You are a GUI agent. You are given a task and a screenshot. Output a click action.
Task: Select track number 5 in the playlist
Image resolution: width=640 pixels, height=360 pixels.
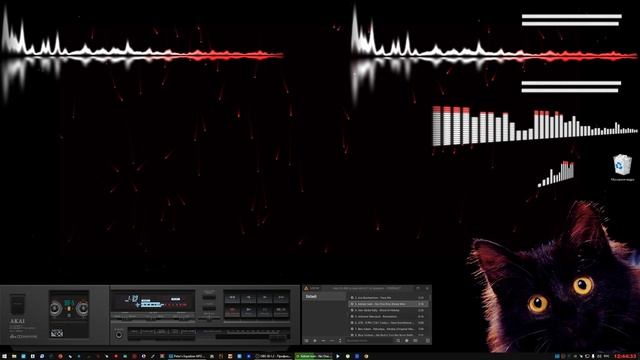(388, 316)
